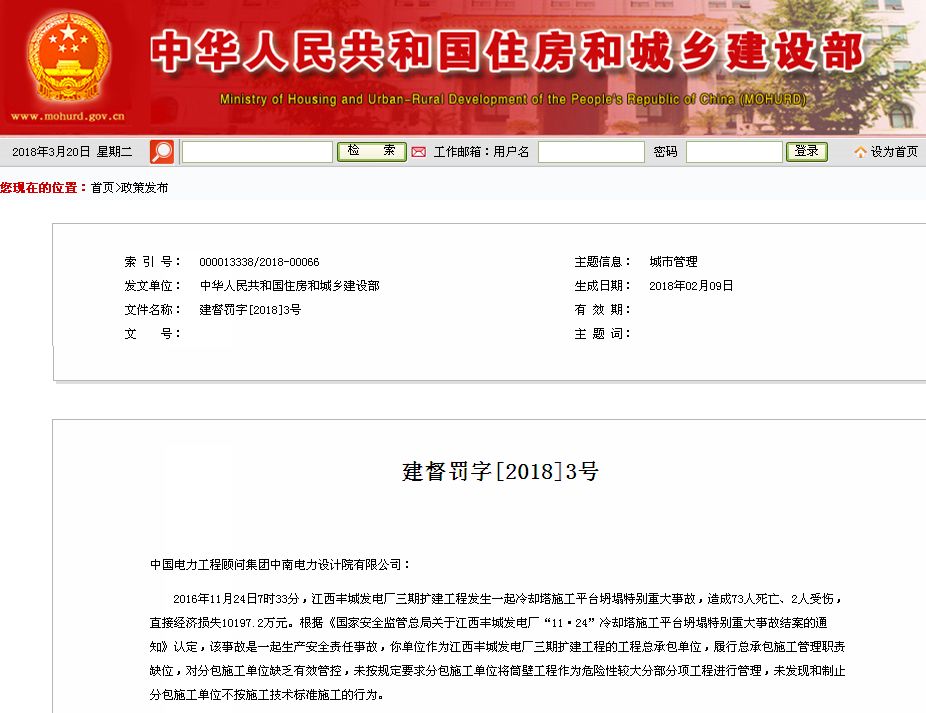This screenshot has width=926, height=713.
Task: Click the 设为首页 link
Action: pos(894,152)
